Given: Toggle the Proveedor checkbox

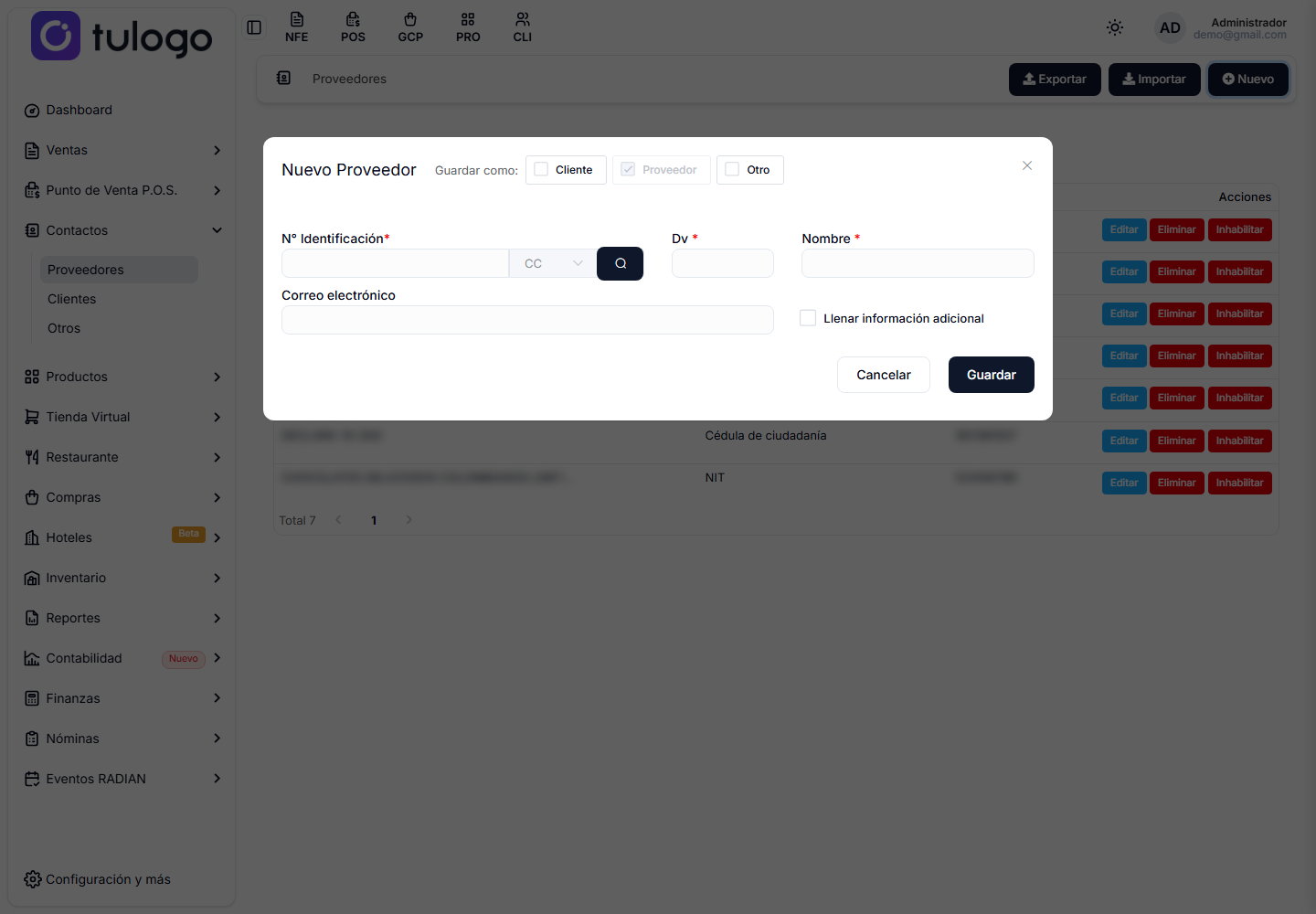Looking at the screenshot, I should 628,169.
